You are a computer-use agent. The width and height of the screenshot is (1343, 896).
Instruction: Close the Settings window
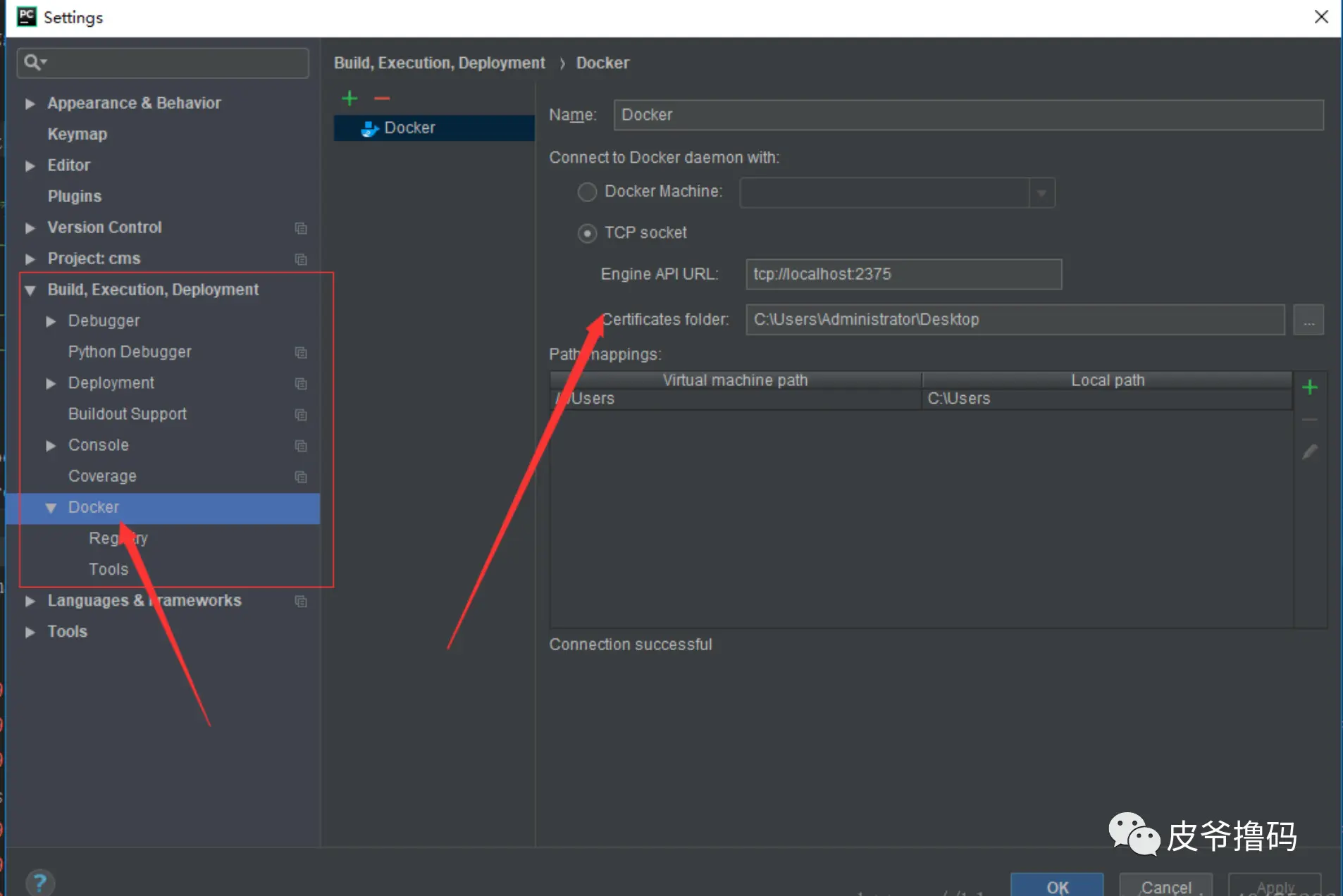(x=1321, y=17)
